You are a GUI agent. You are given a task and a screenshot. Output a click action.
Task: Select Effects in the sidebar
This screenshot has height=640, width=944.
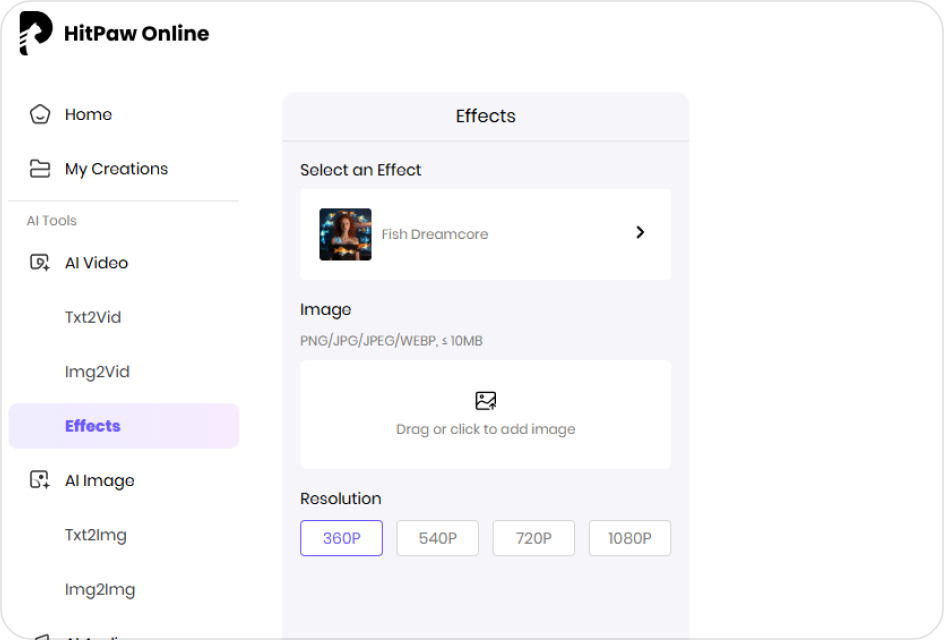pyautogui.click(x=93, y=426)
